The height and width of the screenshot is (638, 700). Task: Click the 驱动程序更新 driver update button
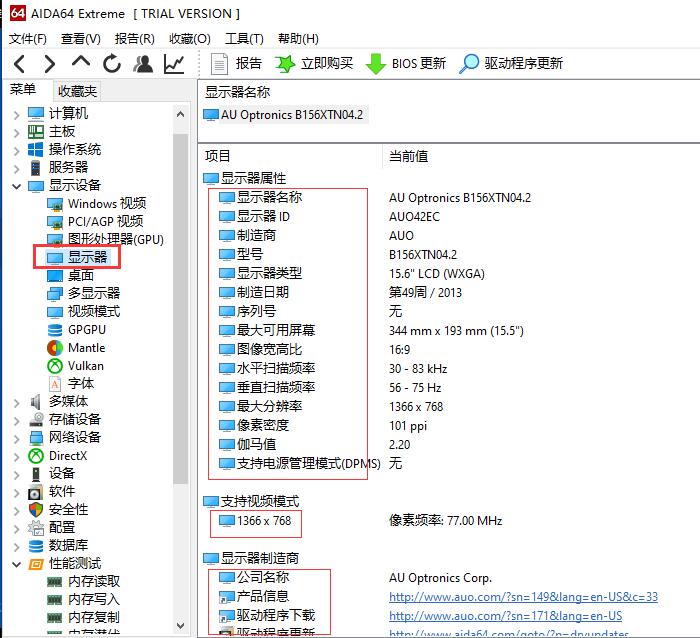tap(511, 64)
